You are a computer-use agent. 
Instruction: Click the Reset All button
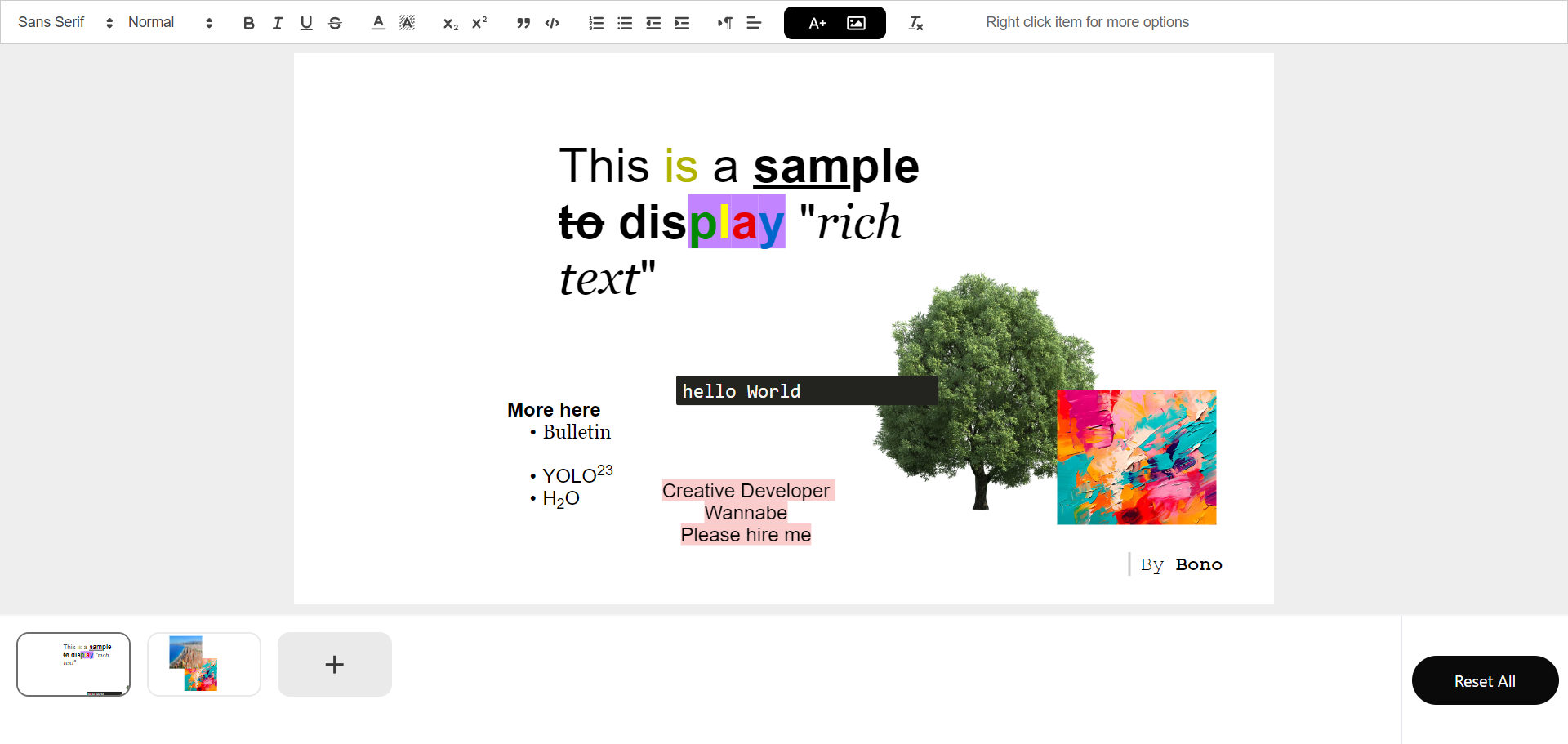click(x=1485, y=680)
